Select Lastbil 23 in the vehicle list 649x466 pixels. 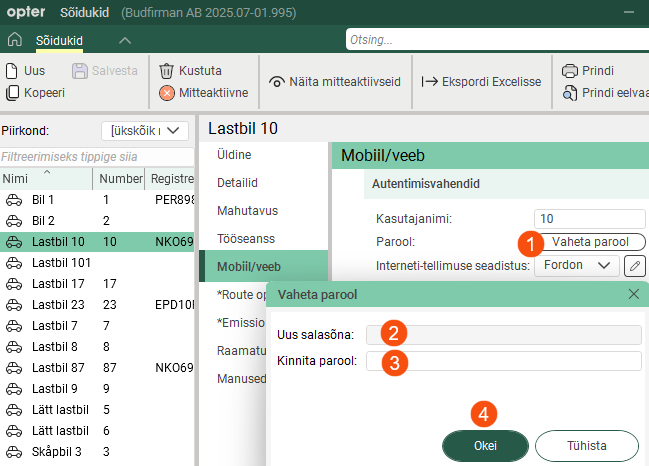(x=58, y=304)
